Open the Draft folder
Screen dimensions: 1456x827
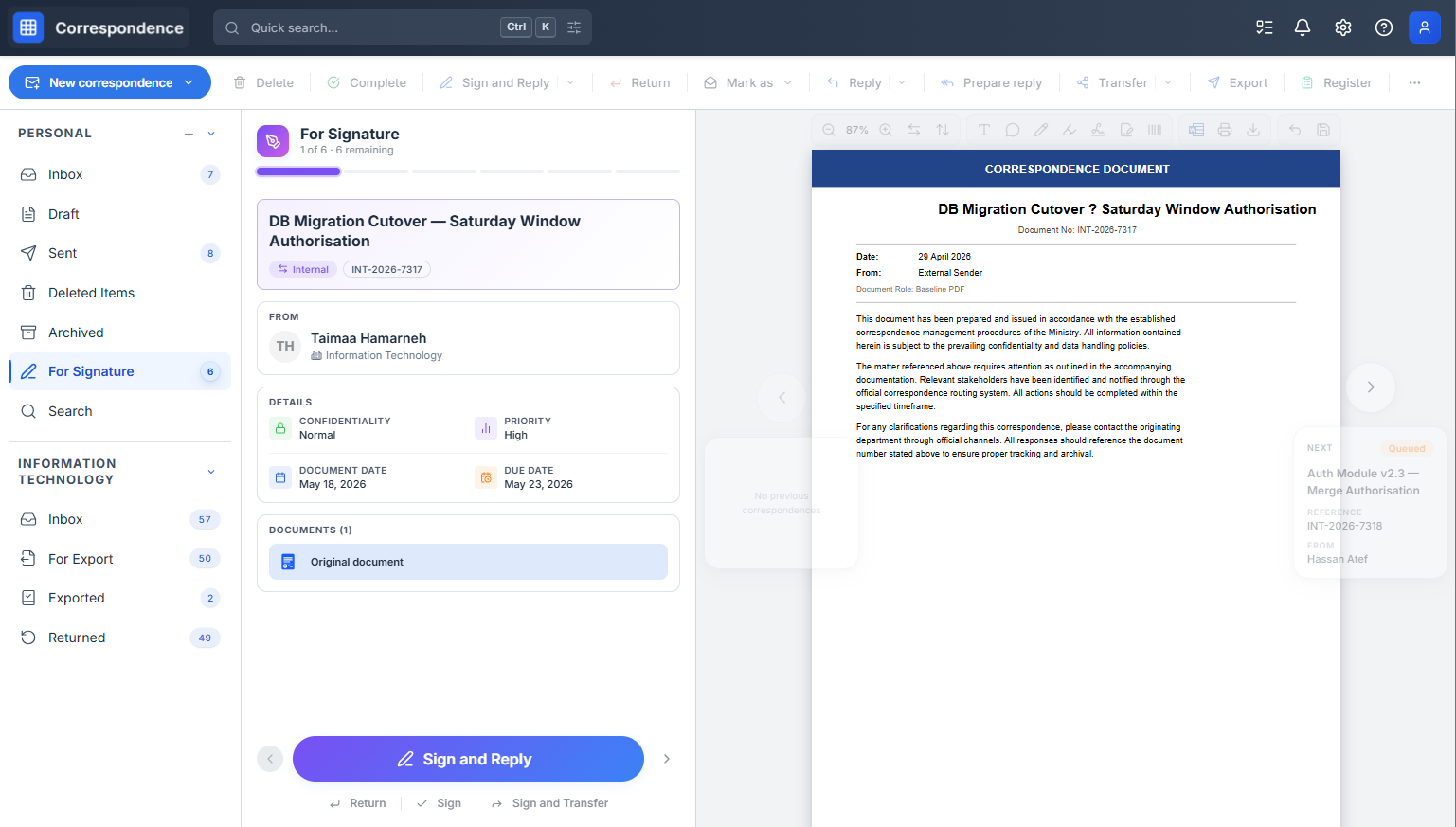coord(119,214)
